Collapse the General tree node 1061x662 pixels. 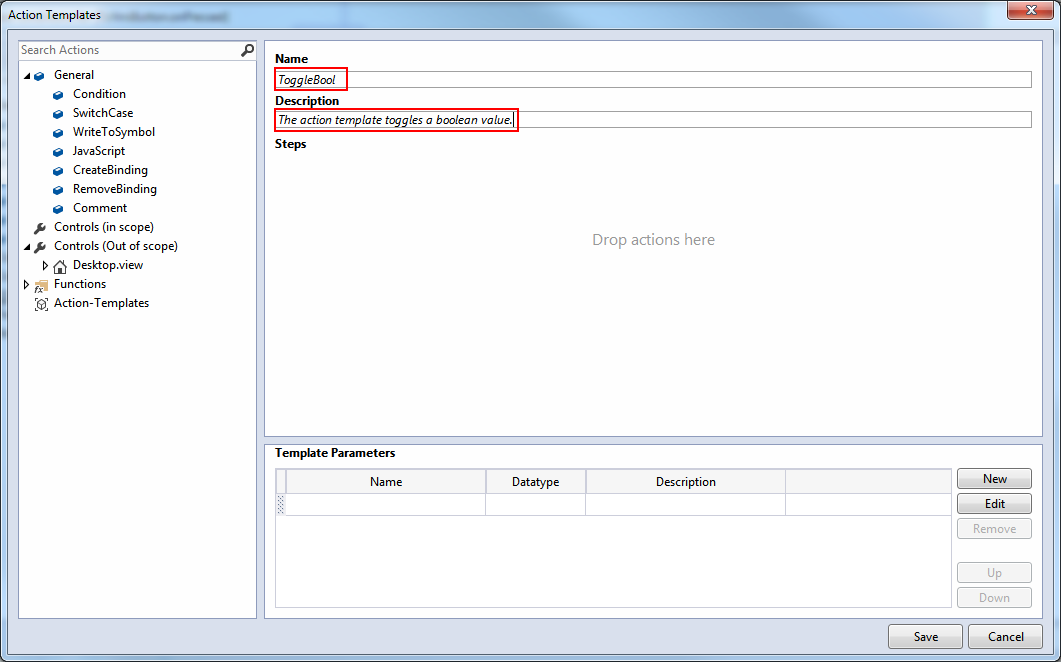(27, 76)
